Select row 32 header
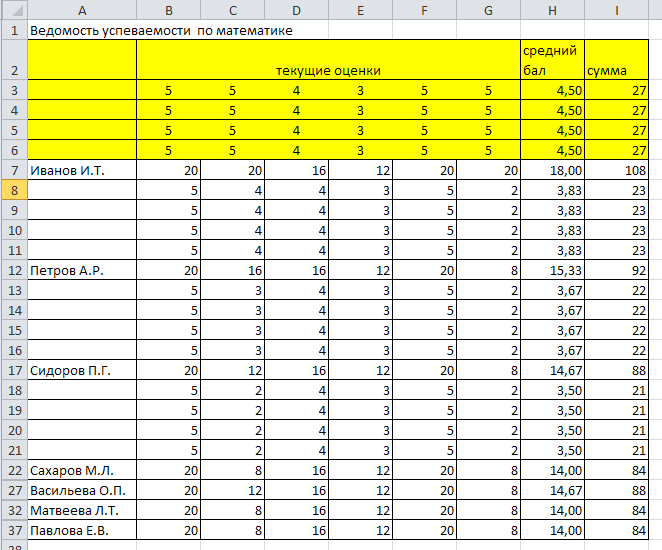 coord(15,510)
